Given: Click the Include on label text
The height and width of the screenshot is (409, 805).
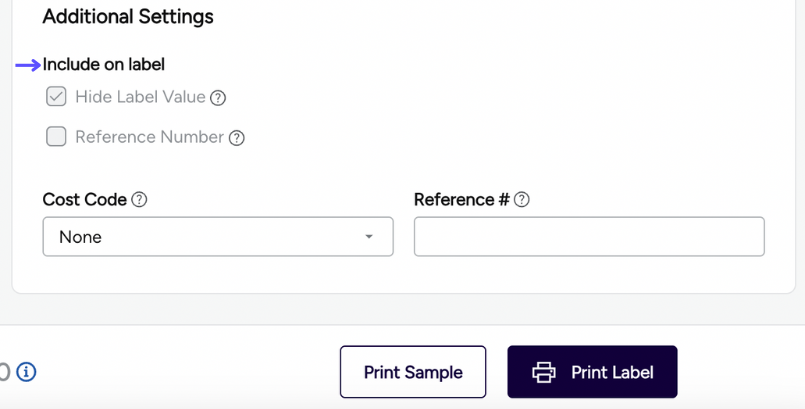Looking at the screenshot, I should coord(104,65).
